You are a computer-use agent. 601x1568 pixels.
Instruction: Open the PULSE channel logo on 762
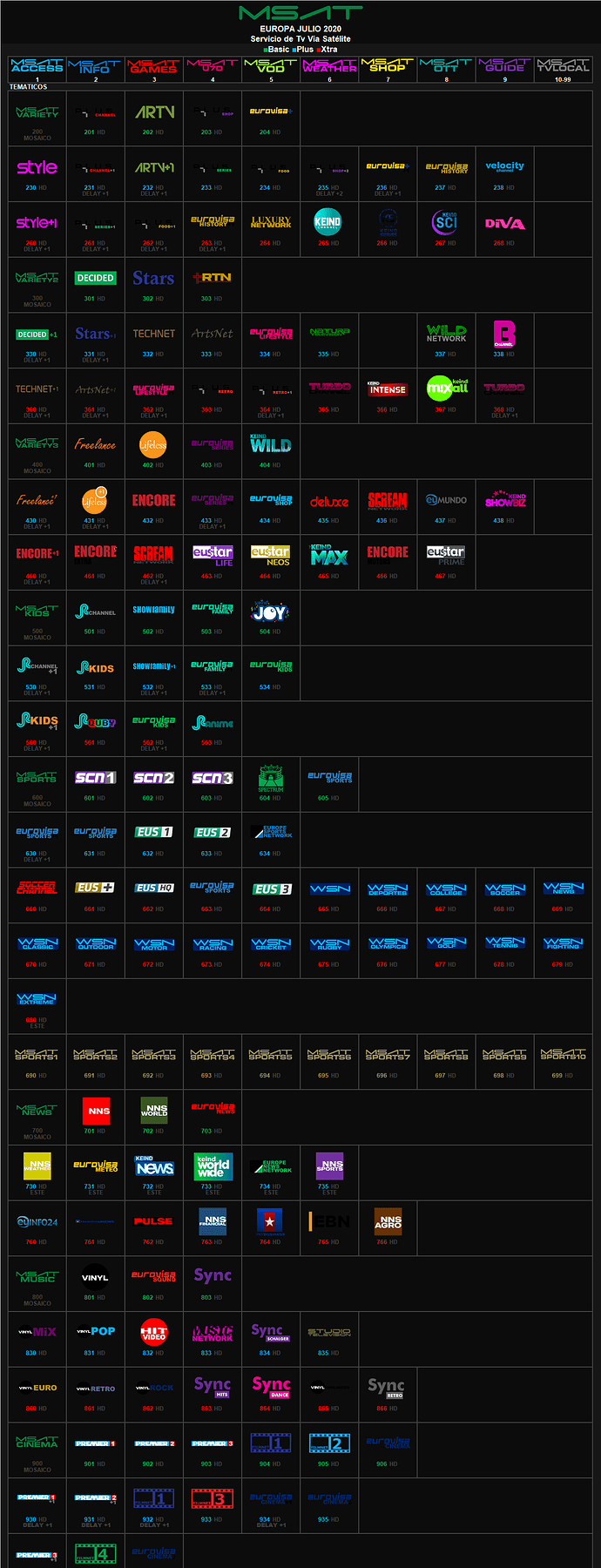(x=153, y=1221)
